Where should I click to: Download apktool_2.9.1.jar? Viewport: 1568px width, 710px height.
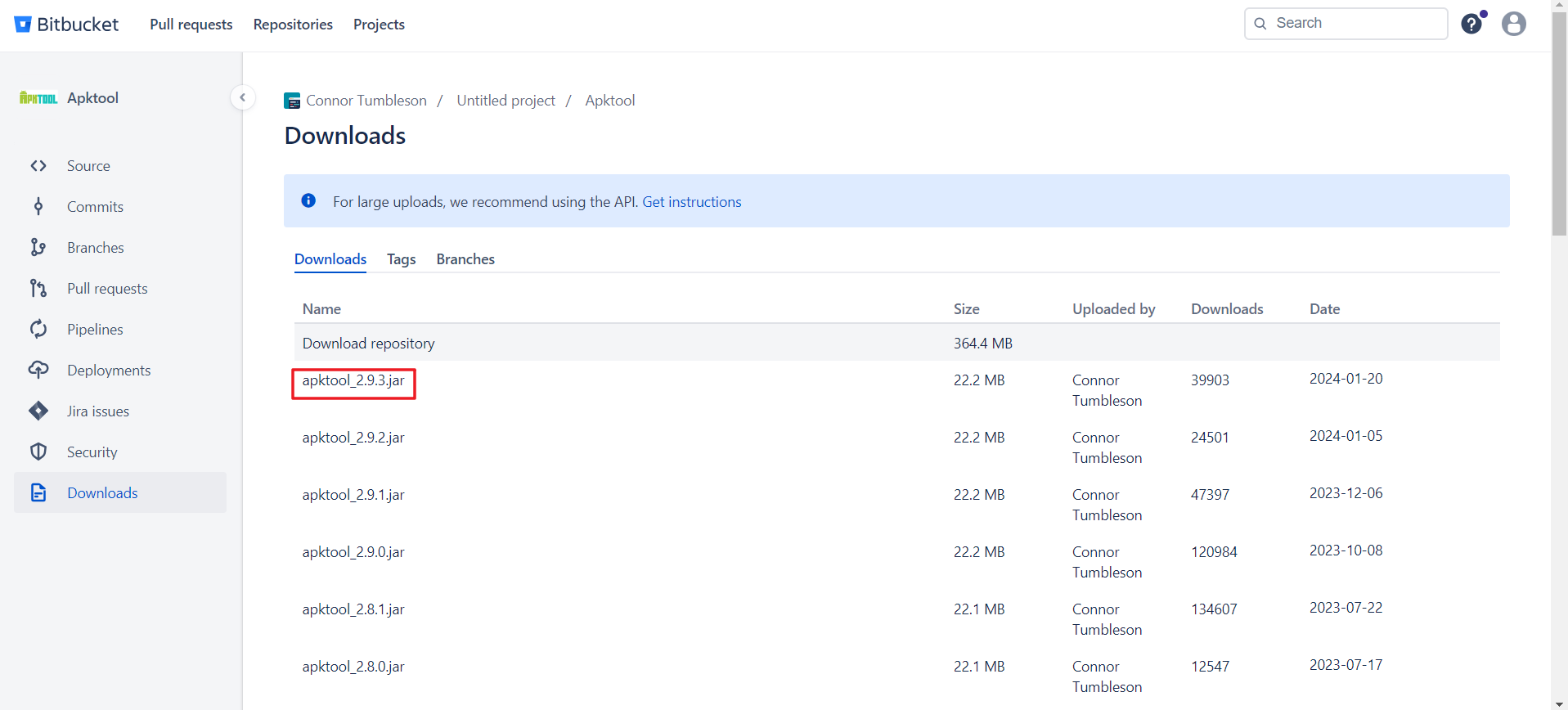353,495
